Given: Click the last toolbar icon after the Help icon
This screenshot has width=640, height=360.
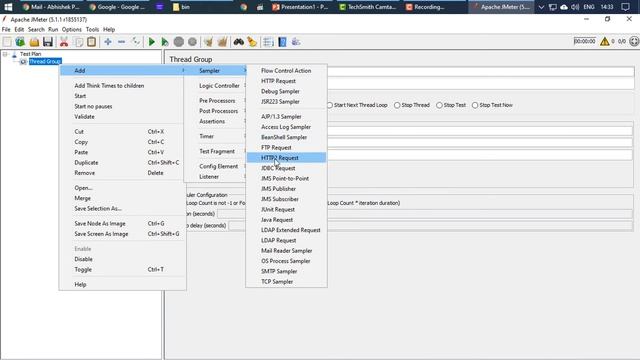Looking at the screenshot, I should point(296,42).
